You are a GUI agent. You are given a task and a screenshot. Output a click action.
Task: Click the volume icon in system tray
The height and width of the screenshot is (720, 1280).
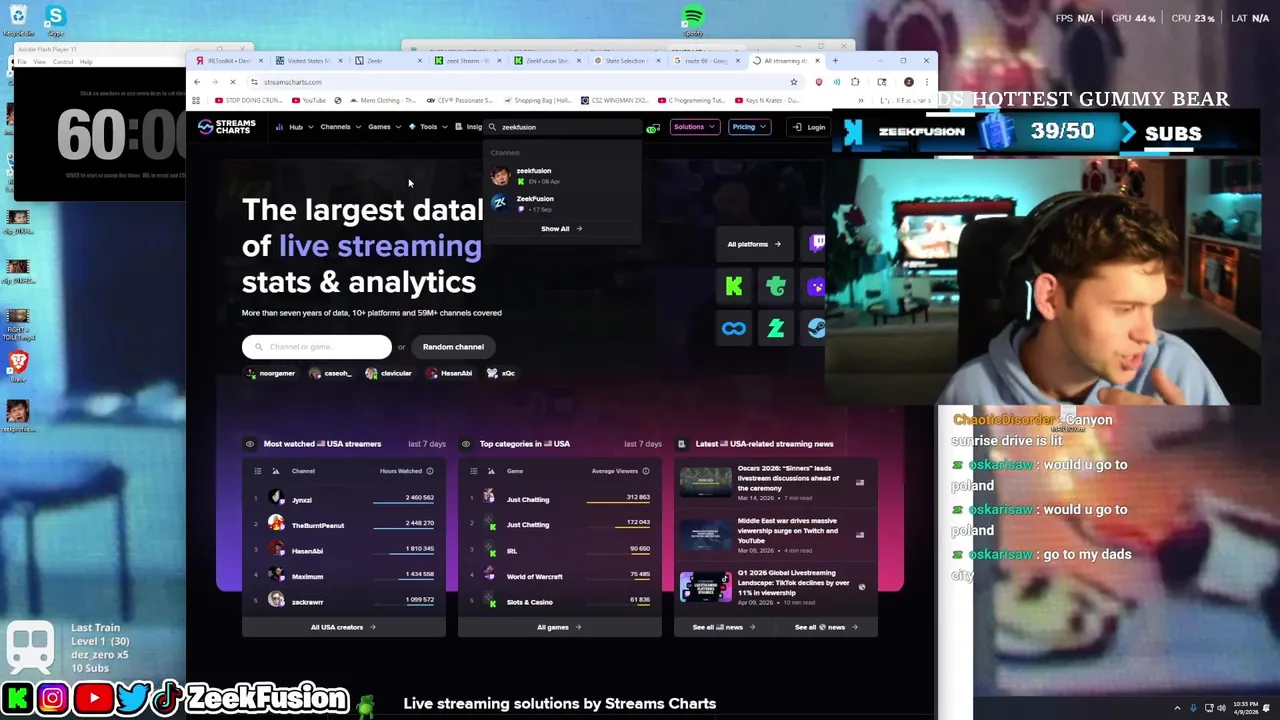point(1221,708)
